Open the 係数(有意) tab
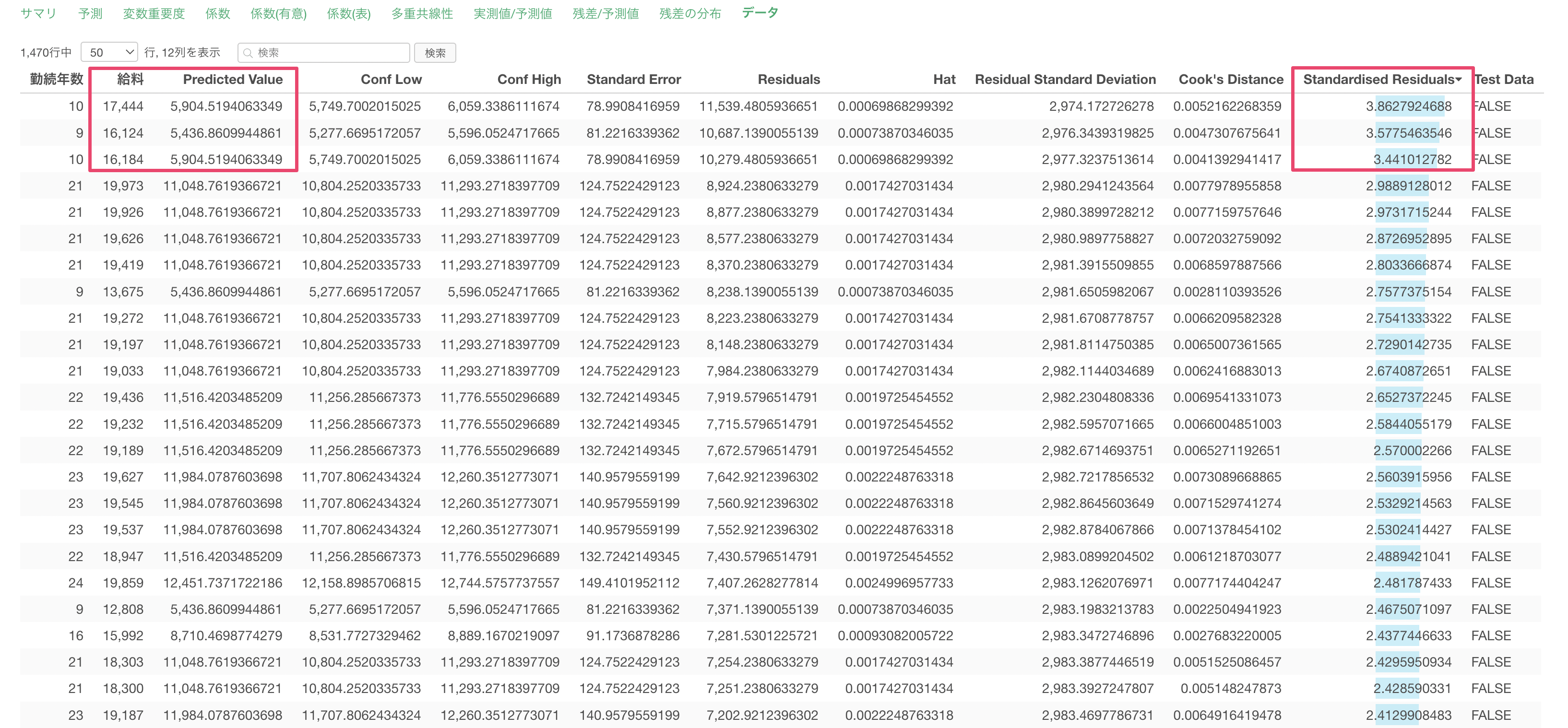This screenshot has height=728, width=1568. 278,13
